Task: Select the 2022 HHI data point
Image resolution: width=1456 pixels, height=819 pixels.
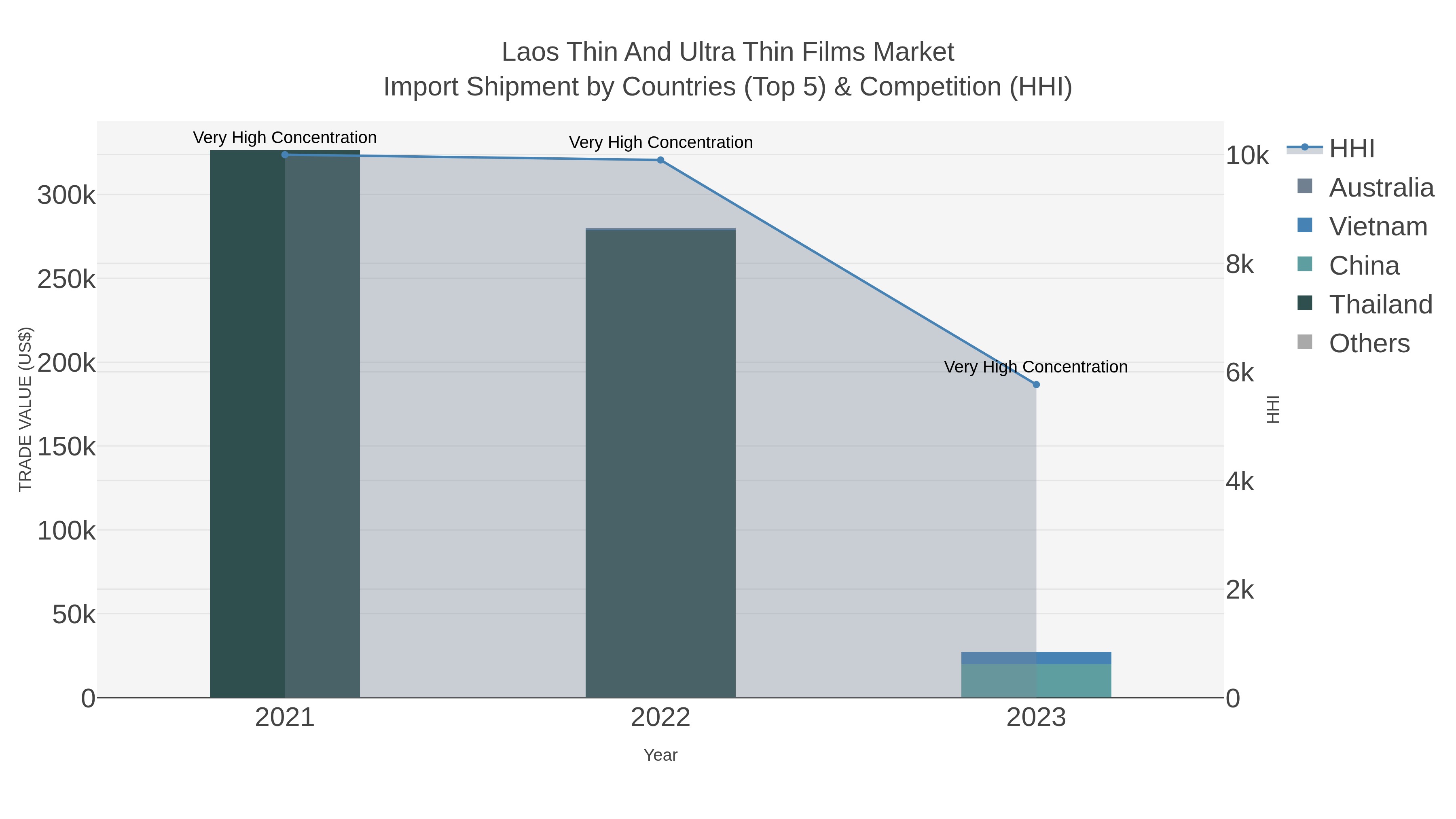Action: 660,161
